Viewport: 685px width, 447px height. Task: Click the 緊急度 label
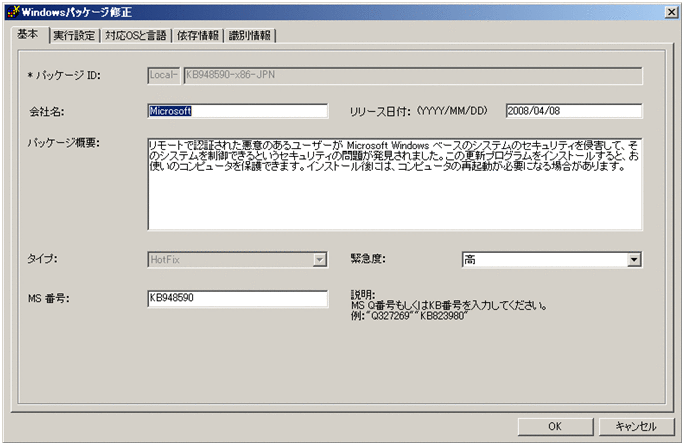368,259
